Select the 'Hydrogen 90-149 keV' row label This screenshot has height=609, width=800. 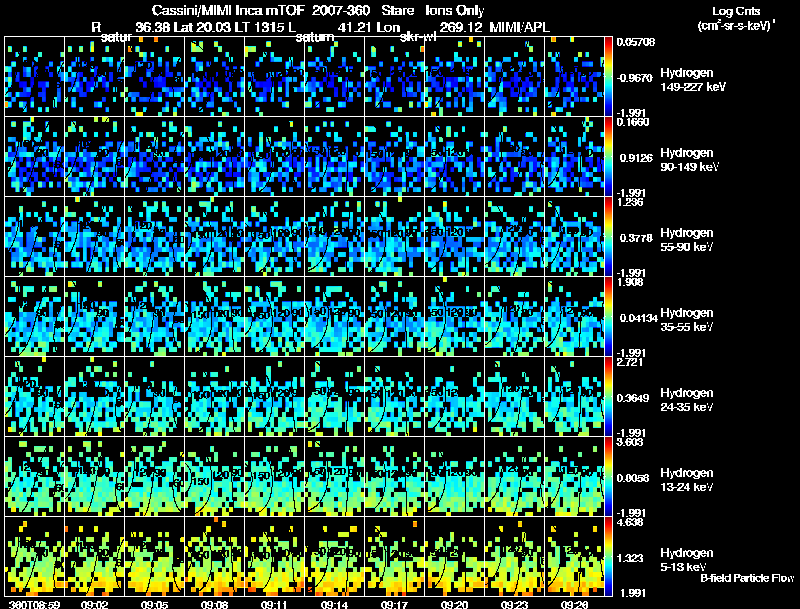click(689, 160)
